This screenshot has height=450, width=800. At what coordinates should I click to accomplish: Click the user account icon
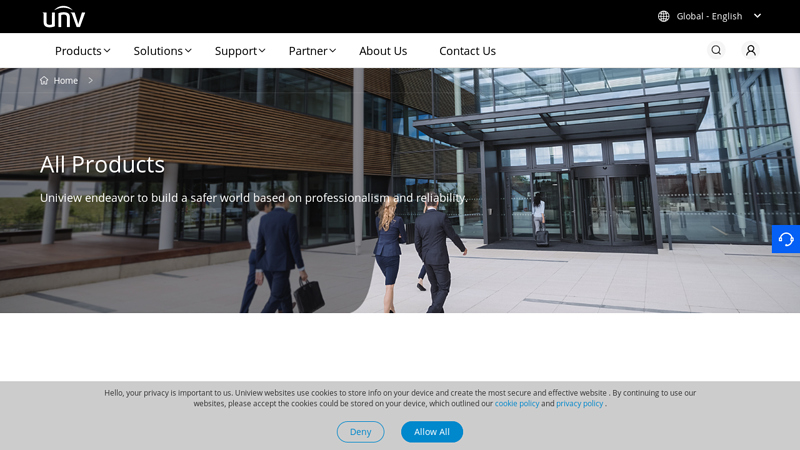(x=751, y=50)
